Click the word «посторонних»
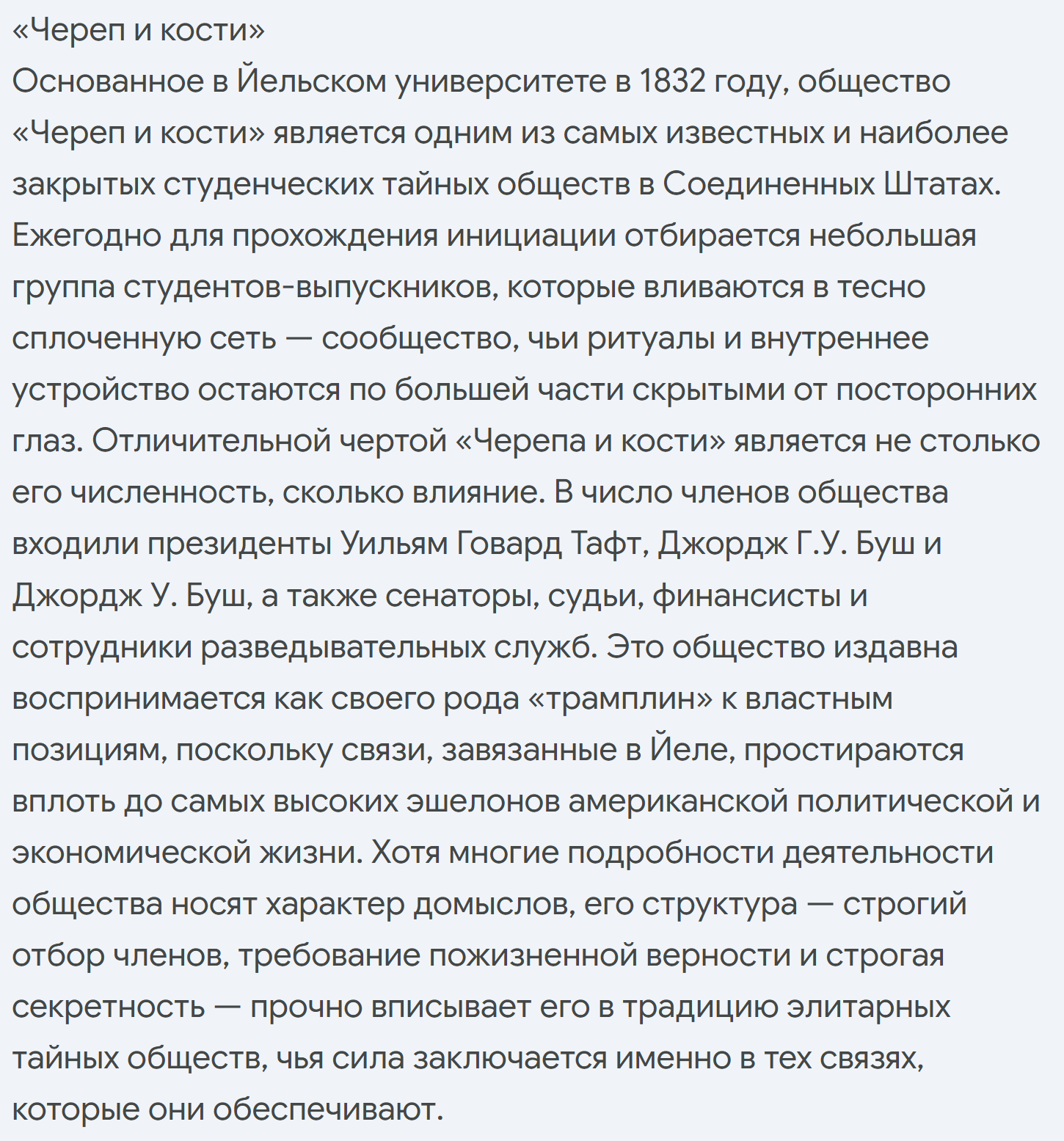This screenshot has height=1141, width=1064. coord(936,390)
